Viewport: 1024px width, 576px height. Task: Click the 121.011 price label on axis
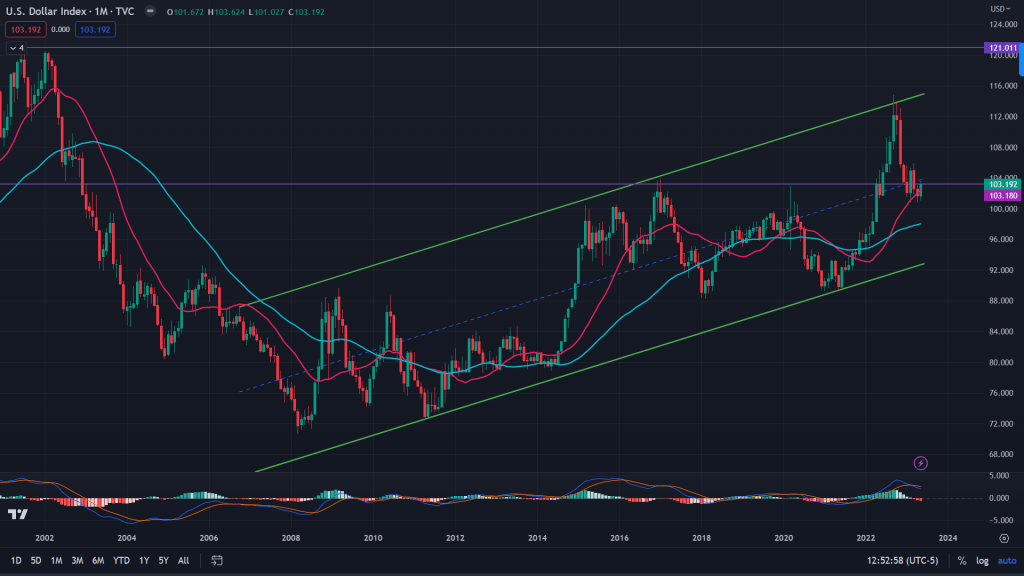pos(1001,48)
